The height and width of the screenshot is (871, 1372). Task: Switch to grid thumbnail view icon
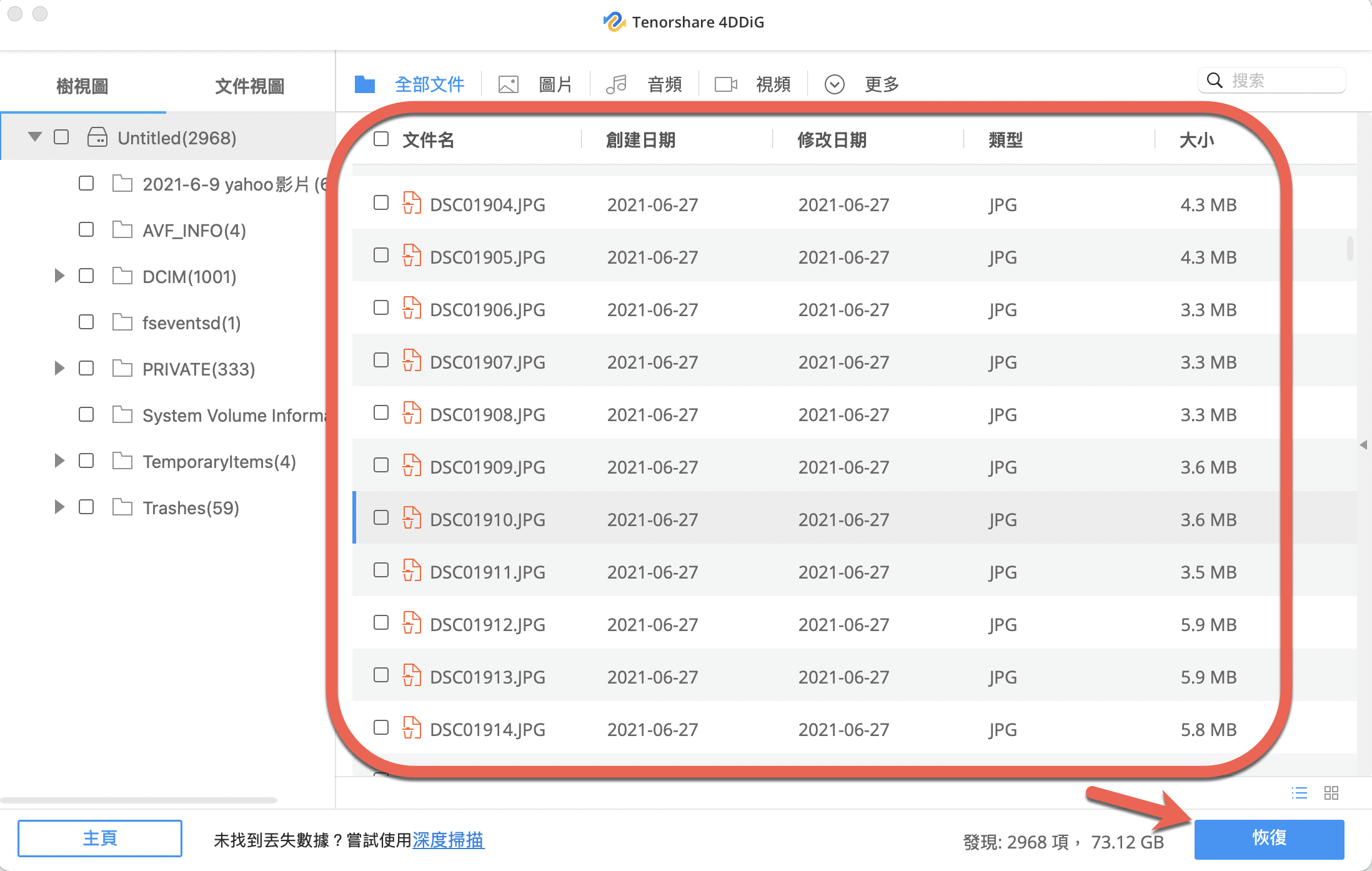[1331, 793]
